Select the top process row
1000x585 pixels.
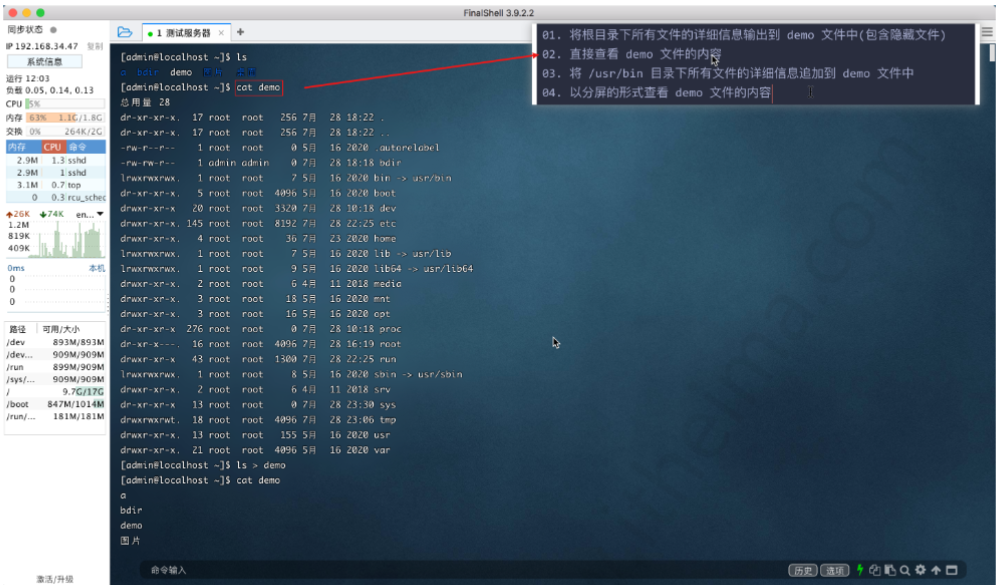pyautogui.click(x=56, y=185)
